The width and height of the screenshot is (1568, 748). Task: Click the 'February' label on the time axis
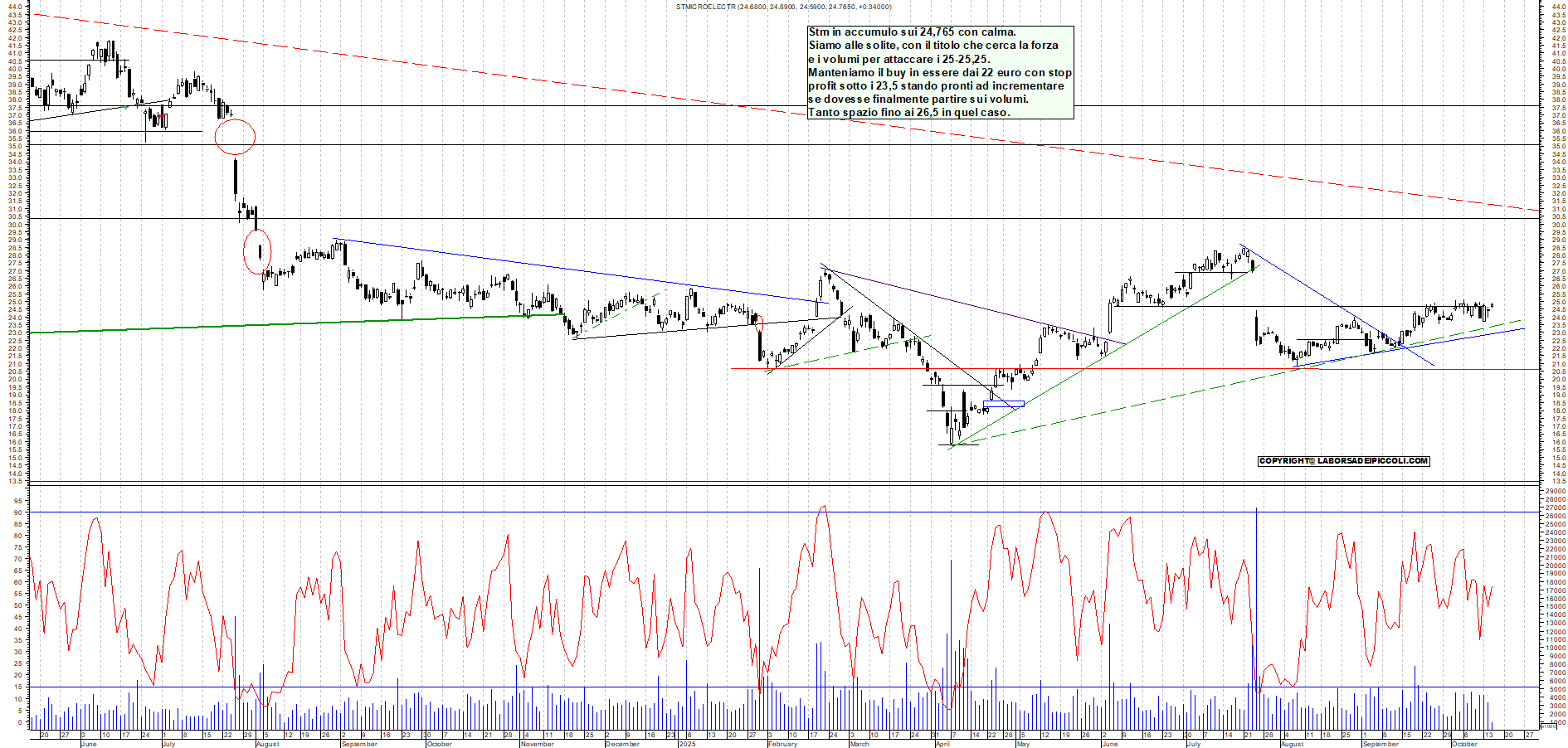pyautogui.click(x=782, y=744)
